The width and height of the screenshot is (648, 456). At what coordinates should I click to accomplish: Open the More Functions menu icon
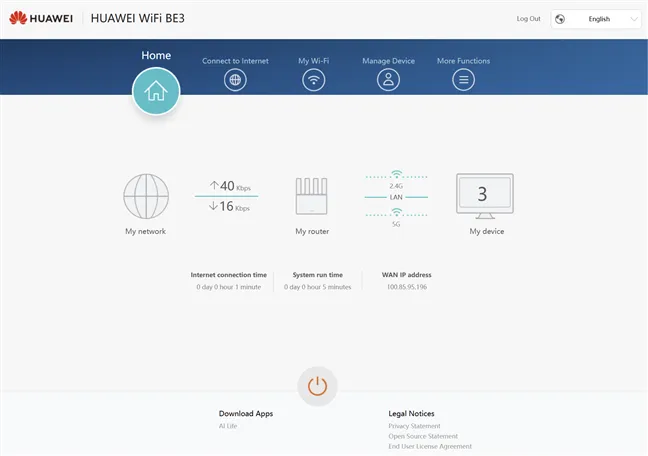[463, 79]
